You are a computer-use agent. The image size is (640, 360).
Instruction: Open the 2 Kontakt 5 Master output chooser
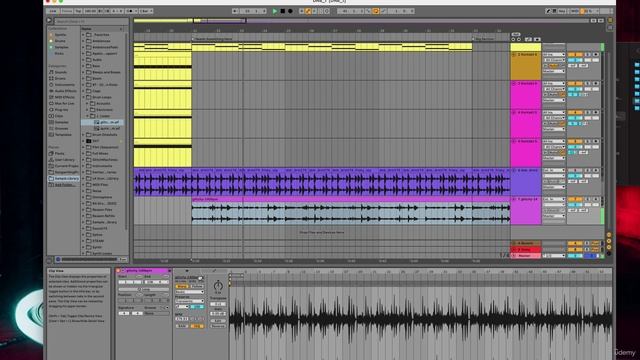pos(554,71)
